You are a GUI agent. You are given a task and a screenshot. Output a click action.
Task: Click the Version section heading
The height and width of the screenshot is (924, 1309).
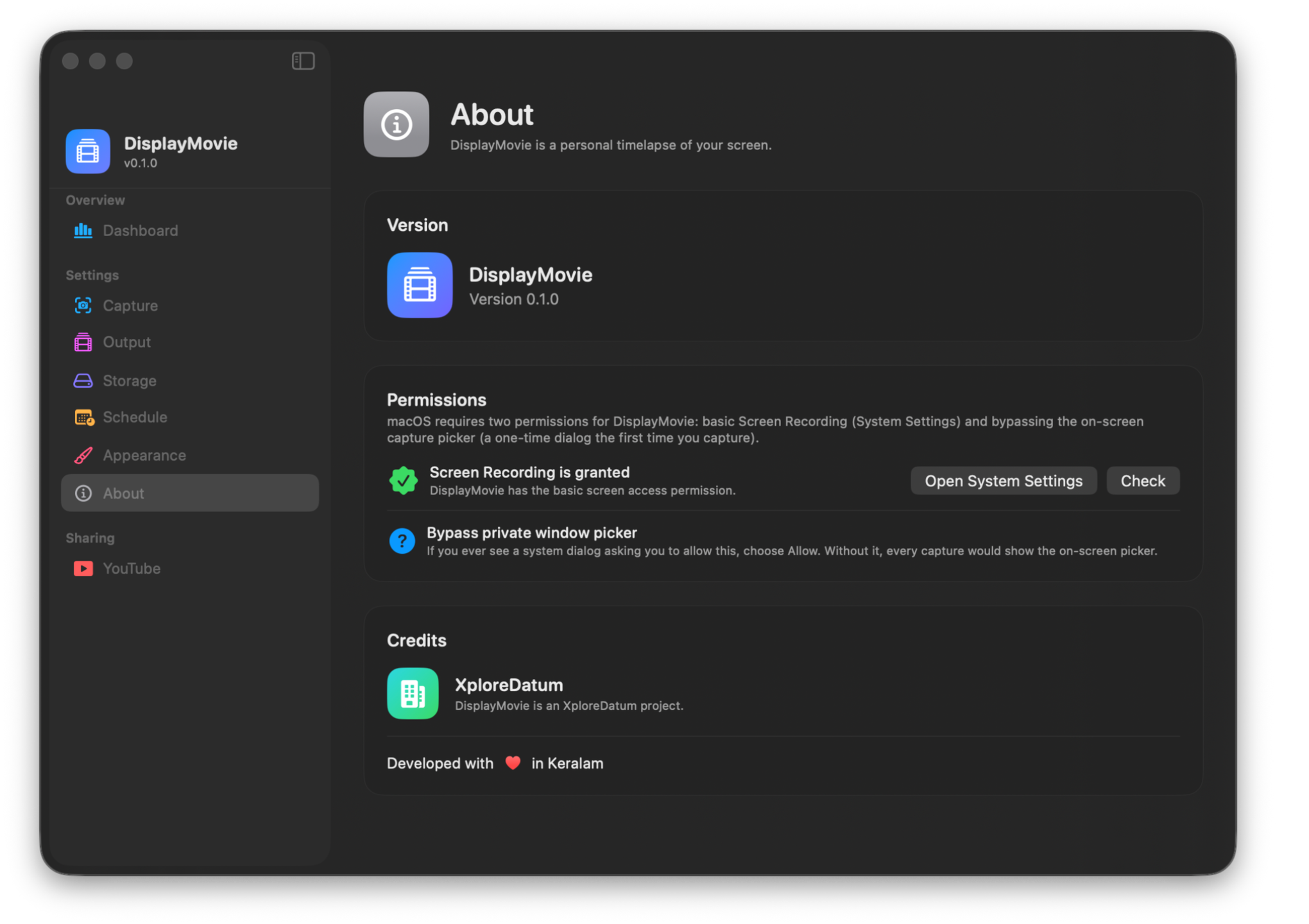point(417,225)
